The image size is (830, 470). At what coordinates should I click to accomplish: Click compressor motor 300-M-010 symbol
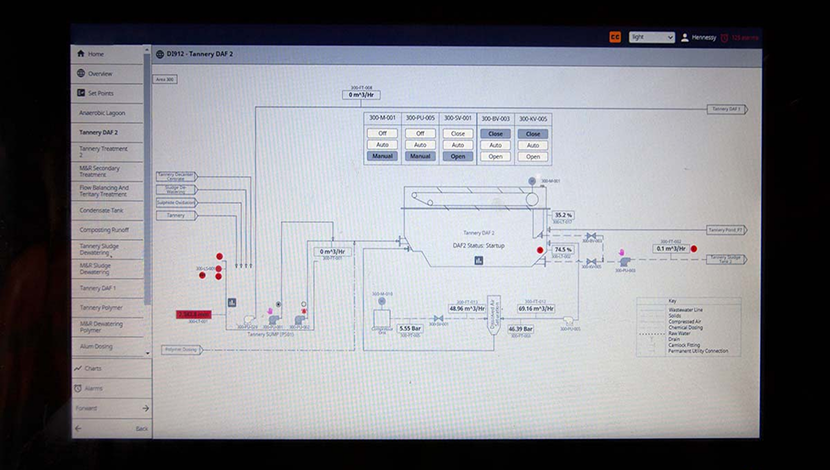pos(381,301)
